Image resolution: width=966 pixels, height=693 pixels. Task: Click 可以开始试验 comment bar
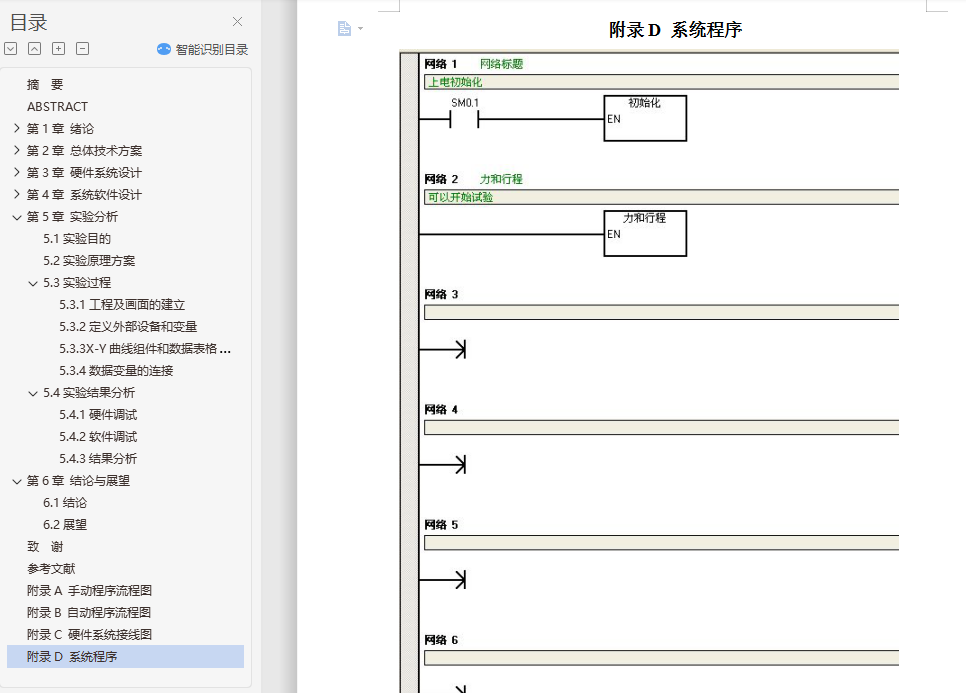661,197
